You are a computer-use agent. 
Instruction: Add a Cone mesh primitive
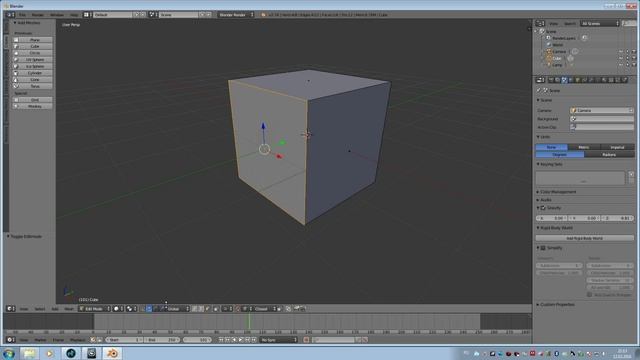click(x=32, y=80)
